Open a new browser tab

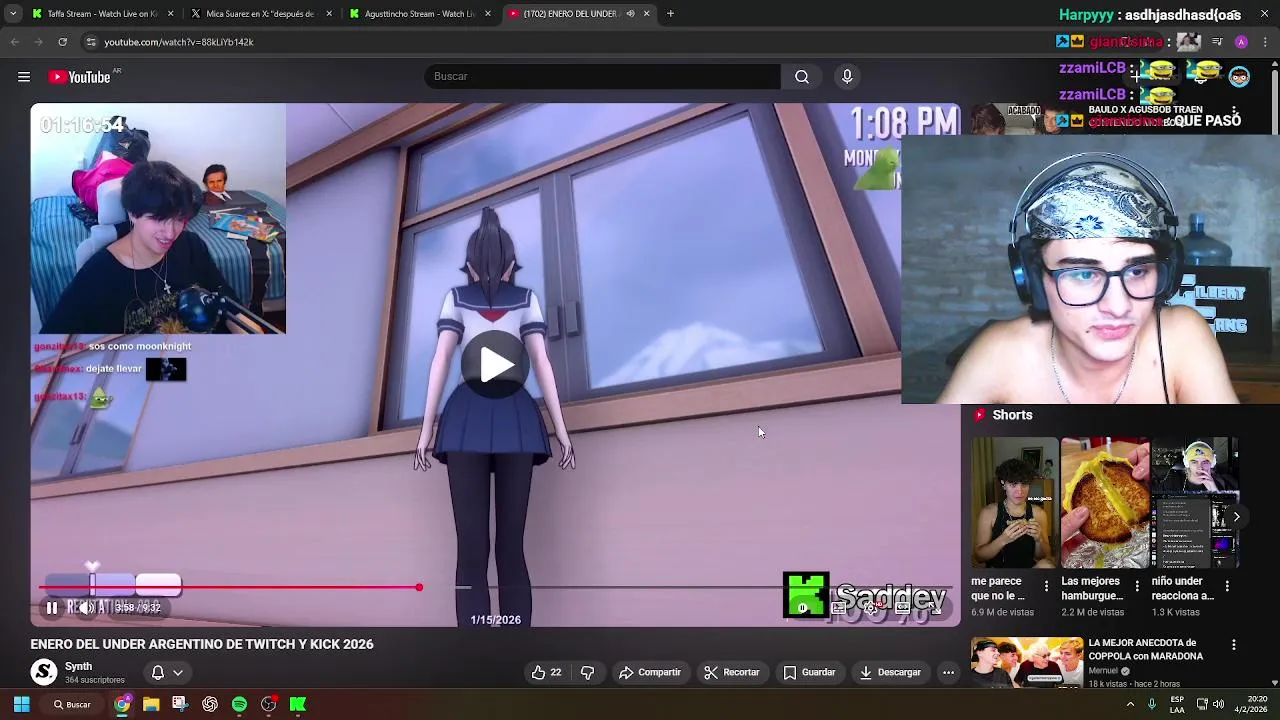click(x=670, y=14)
